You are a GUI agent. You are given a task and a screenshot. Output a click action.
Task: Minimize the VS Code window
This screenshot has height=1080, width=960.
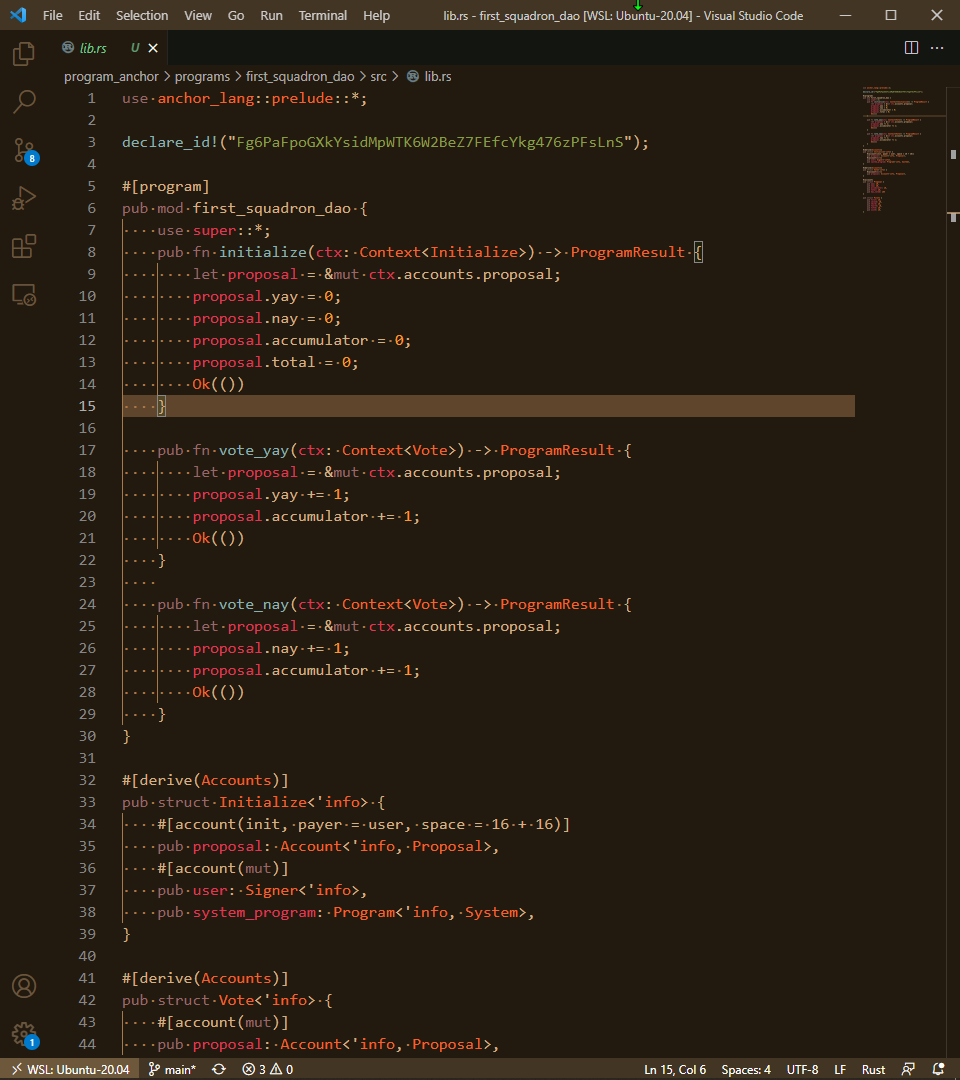(845, 15)
